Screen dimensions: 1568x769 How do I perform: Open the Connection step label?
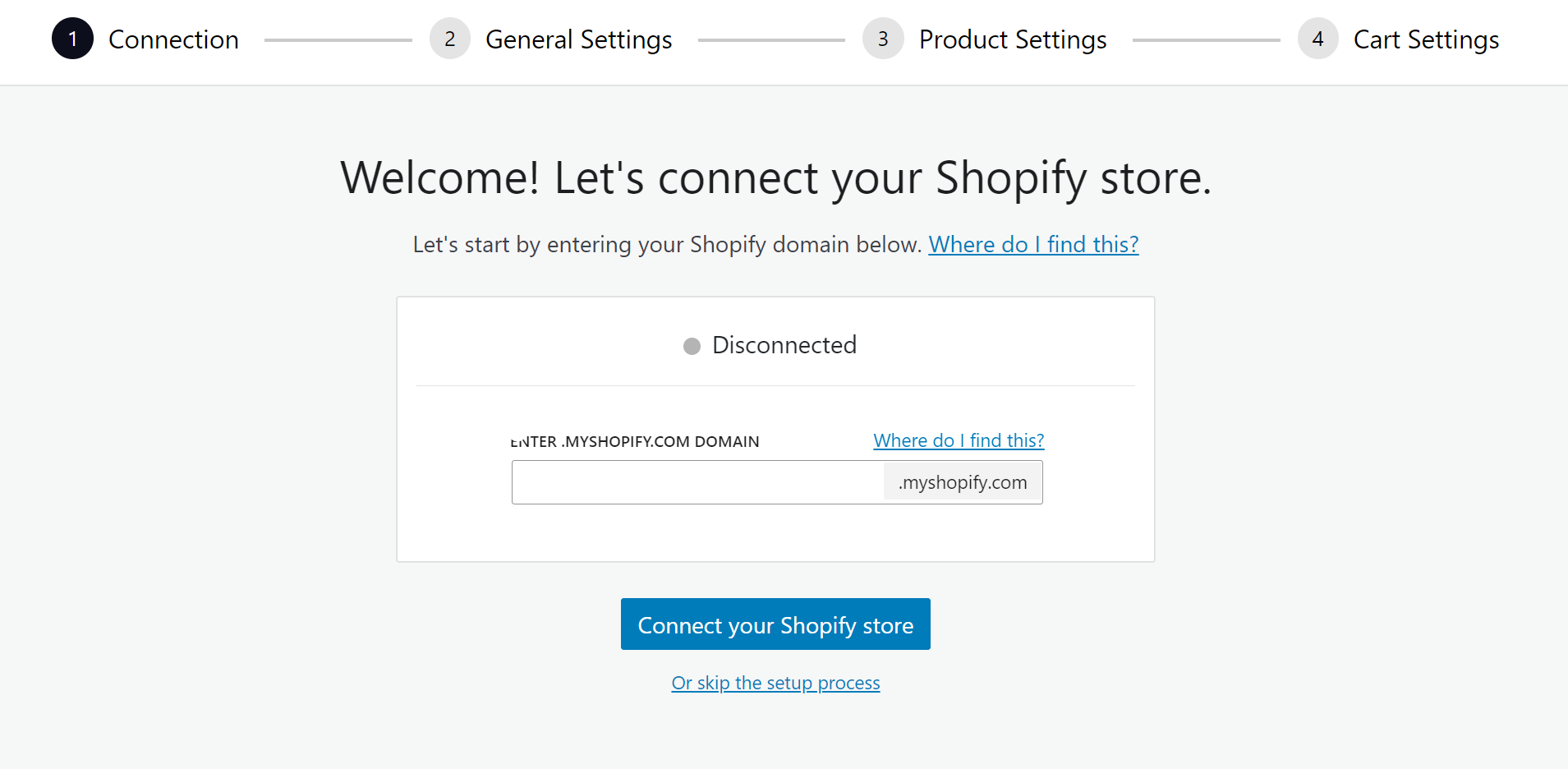[173, 39]
